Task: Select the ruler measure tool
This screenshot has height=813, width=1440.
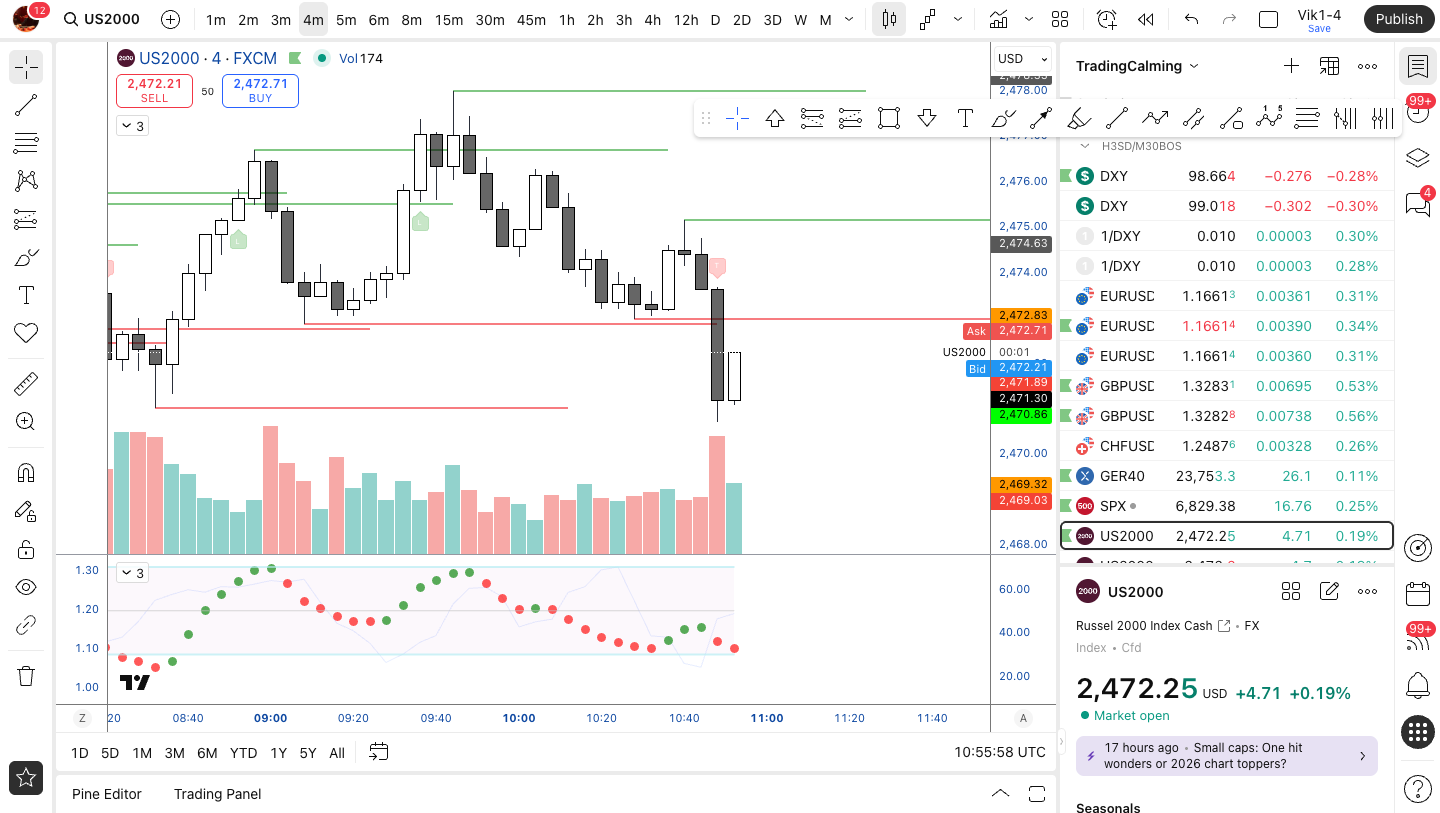Action: click(26, 384)
